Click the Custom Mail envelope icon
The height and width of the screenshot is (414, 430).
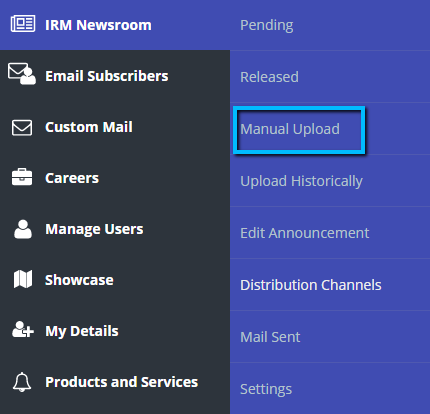(x=22, y=128)
